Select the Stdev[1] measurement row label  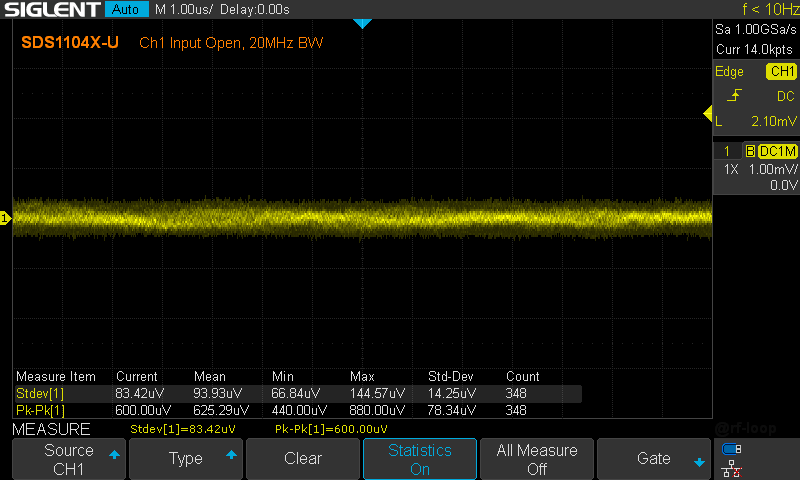(40, 393)
